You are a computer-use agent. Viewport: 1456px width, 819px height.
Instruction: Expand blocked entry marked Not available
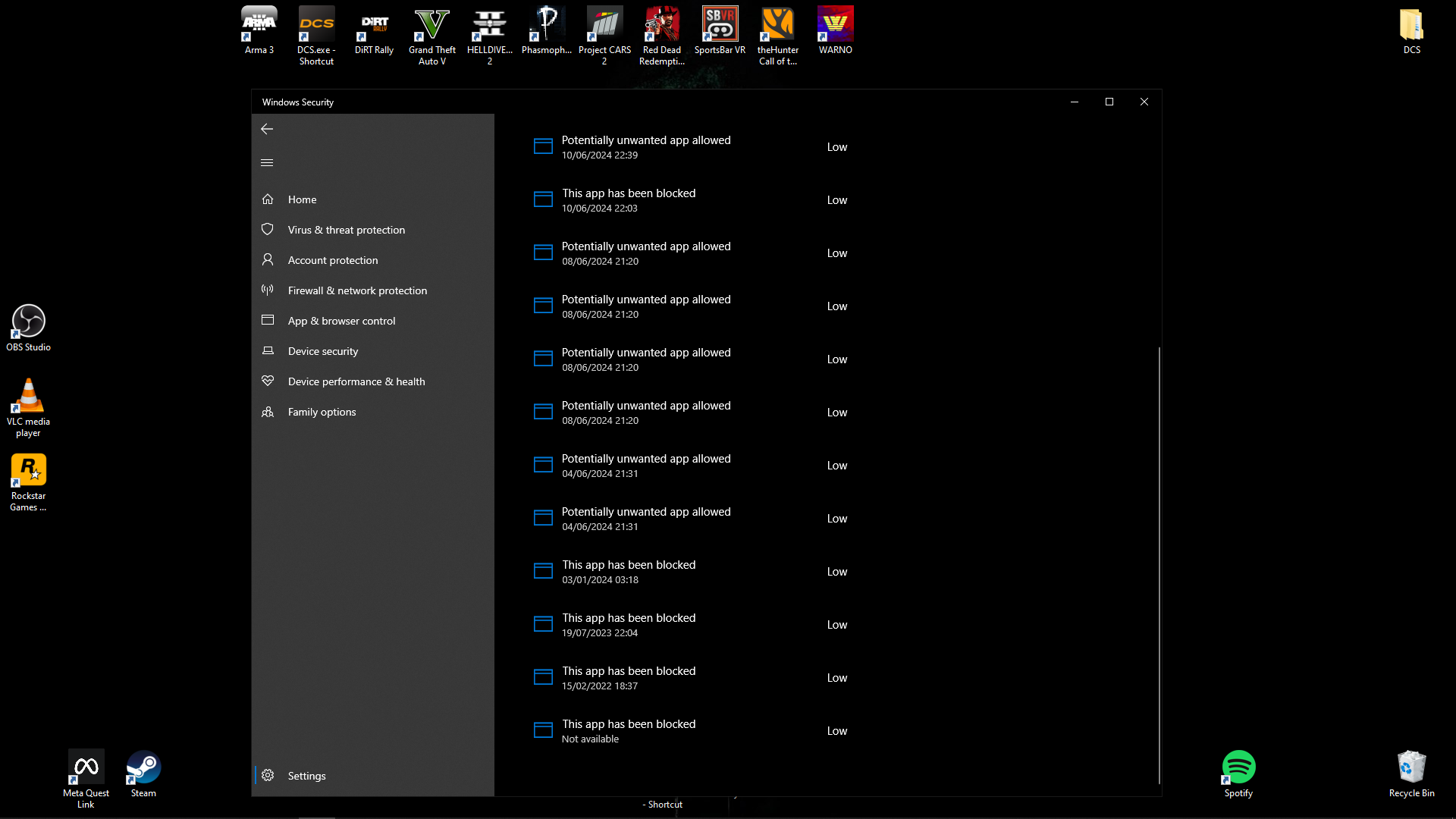pyautogui.click(x=690, y=731)
